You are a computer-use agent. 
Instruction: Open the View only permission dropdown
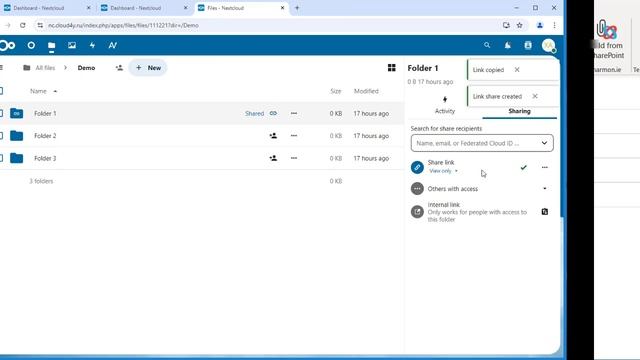pos(443,171)
